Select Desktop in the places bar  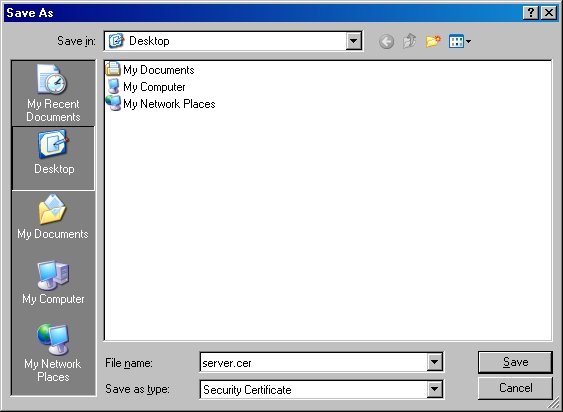53,158
